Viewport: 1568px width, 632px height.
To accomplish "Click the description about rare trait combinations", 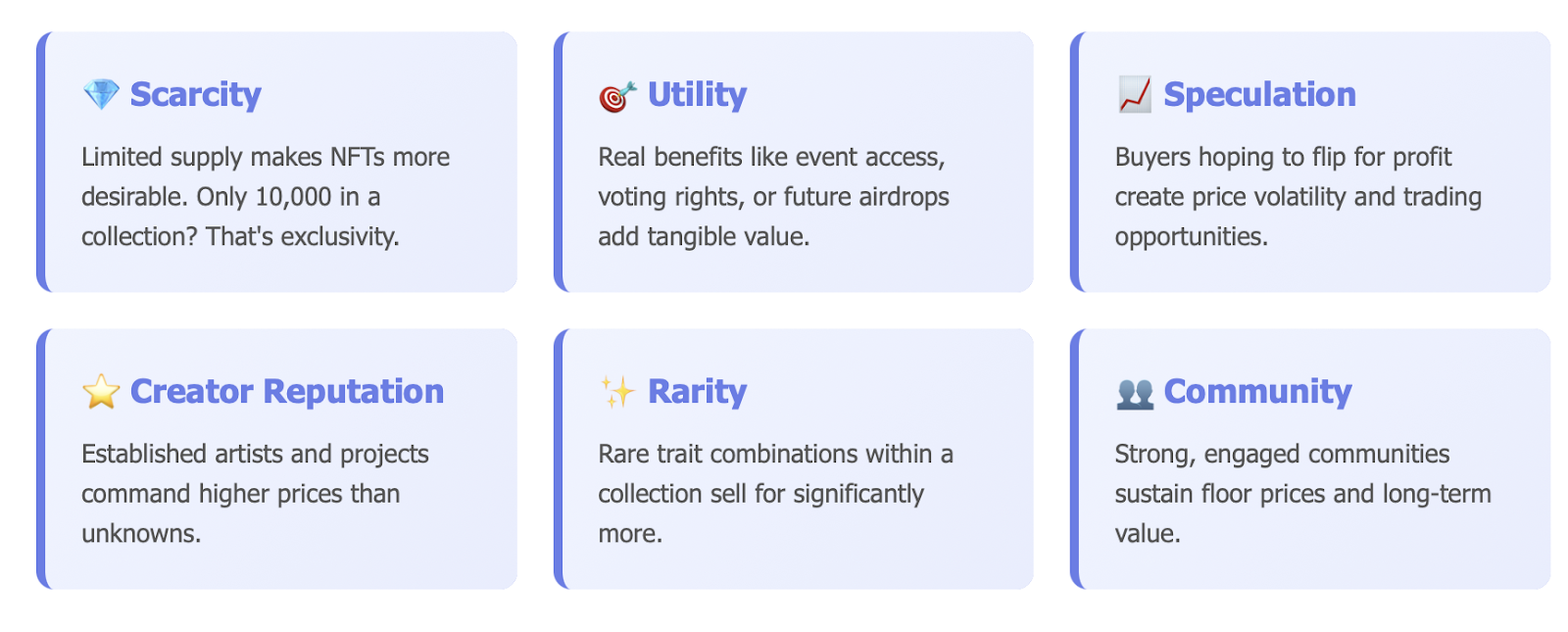I will [775, 494].
